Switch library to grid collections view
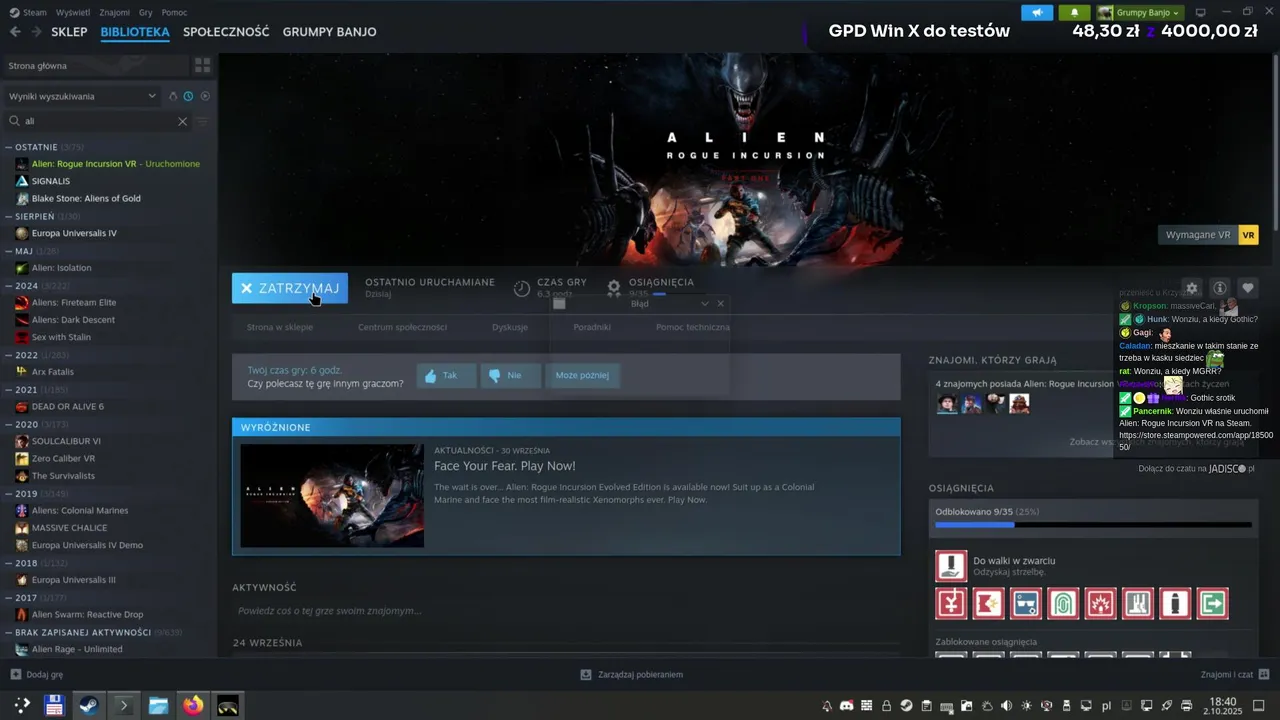This screenshot has width=1280, height=720. [x=203, y=65]
